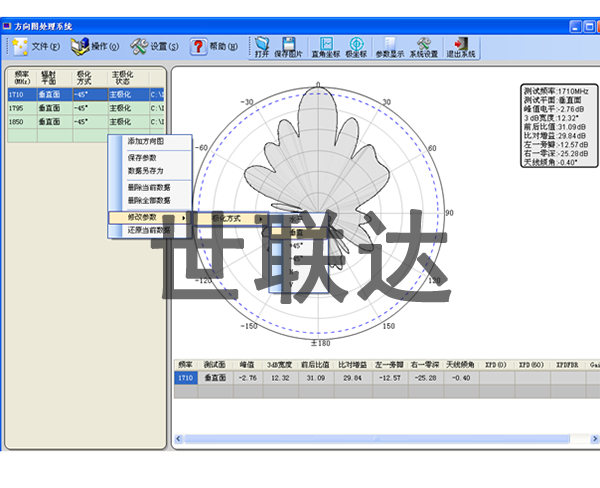This screenshot has height=488, width=600.
Task: Click the -45° cell in 1710 row
Action: coord(90,95)
